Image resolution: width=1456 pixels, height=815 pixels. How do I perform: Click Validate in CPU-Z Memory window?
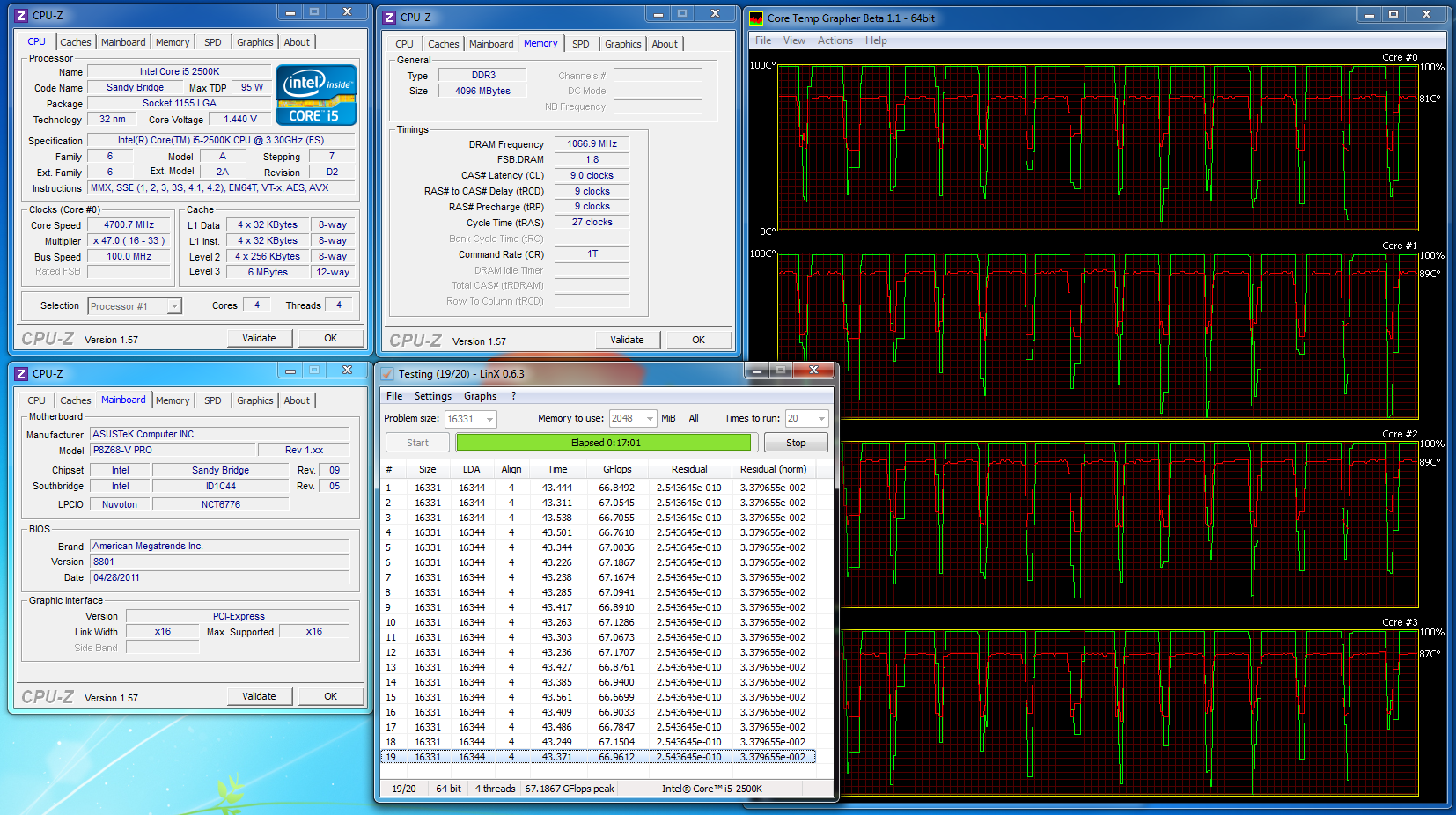627,340
